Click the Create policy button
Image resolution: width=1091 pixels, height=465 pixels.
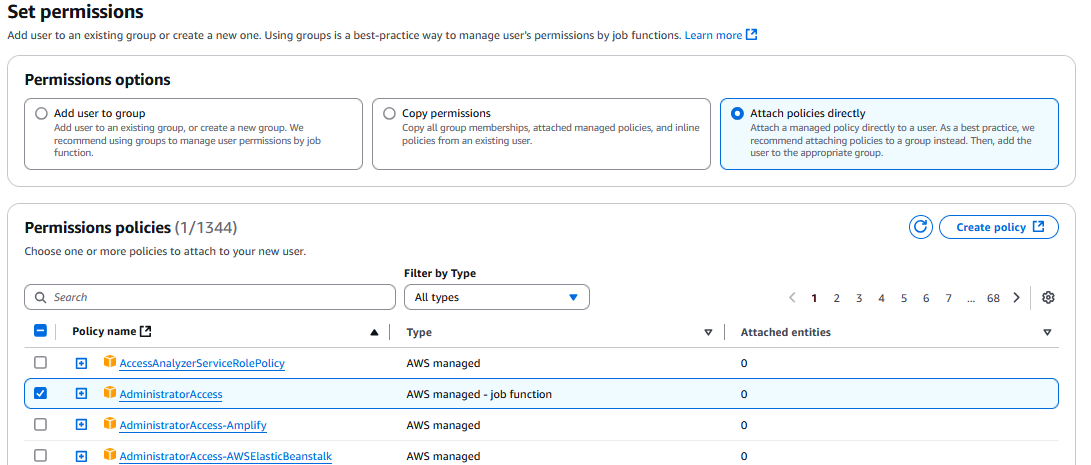998,227
